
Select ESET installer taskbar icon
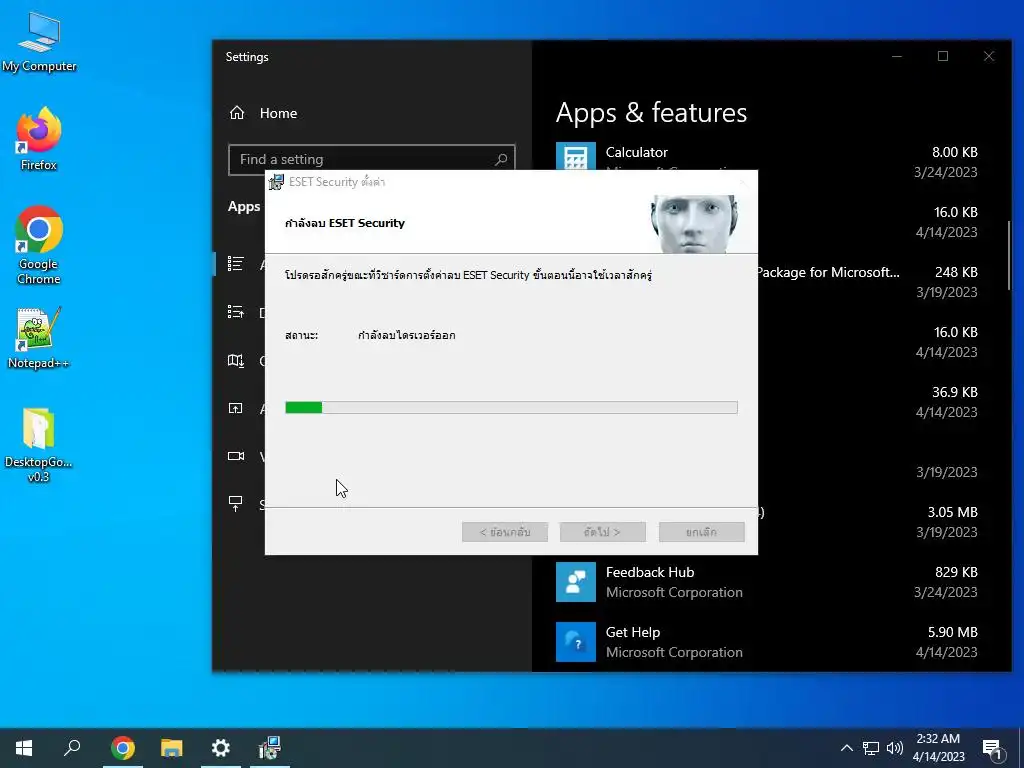pos(269,748)
